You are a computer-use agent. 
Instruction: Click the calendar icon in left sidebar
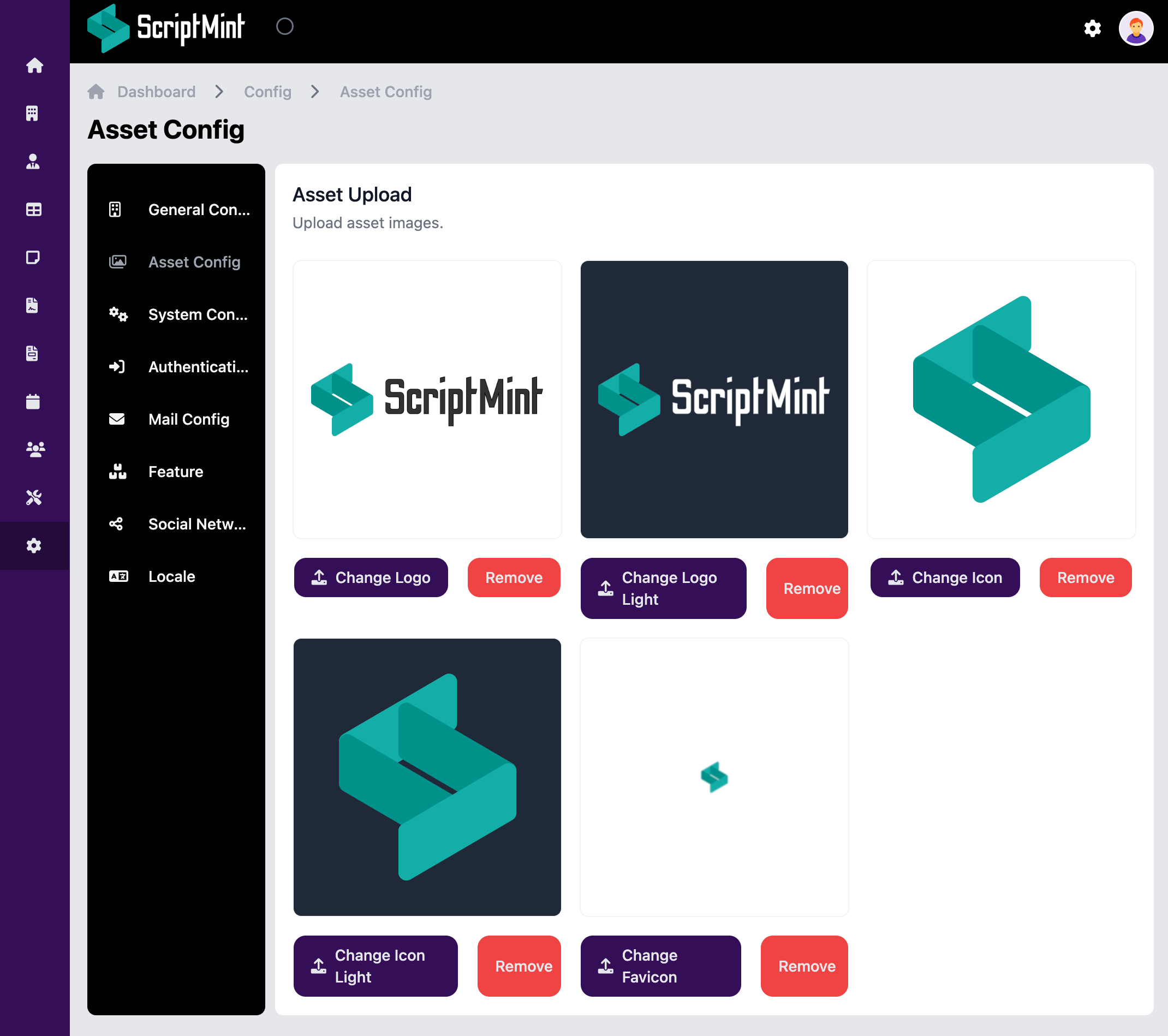(33, 402)
